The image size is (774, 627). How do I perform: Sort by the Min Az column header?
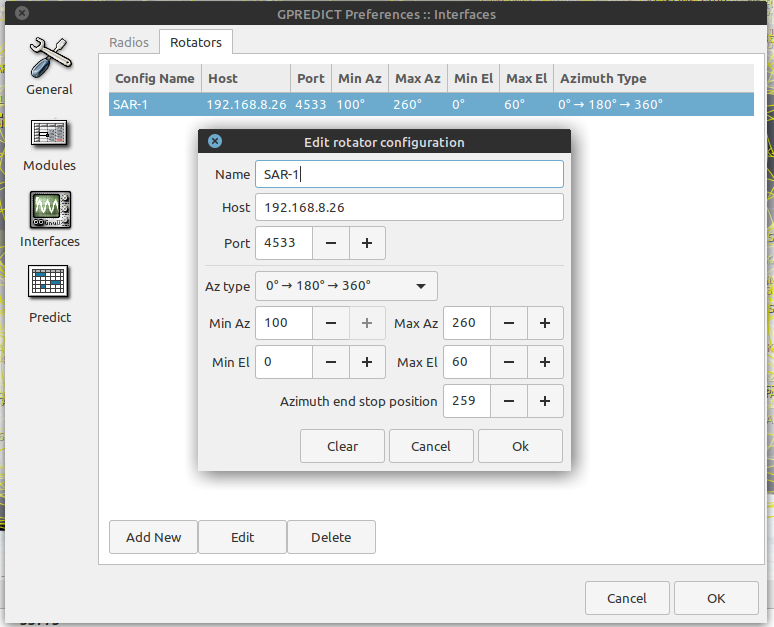pos(360,78)
